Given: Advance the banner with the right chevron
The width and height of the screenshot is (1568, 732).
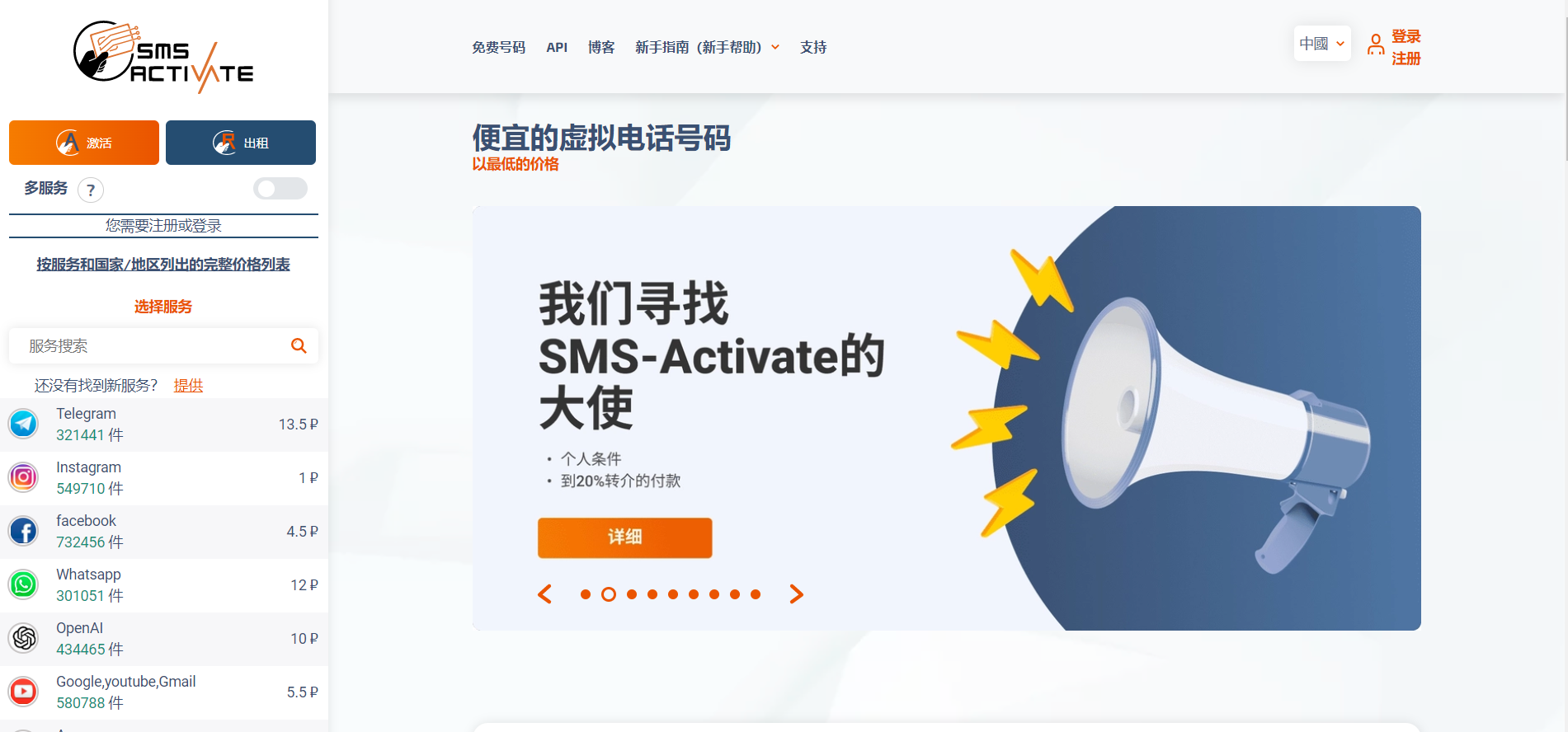Looking at the screenshot, I should [x=796, y=594].
